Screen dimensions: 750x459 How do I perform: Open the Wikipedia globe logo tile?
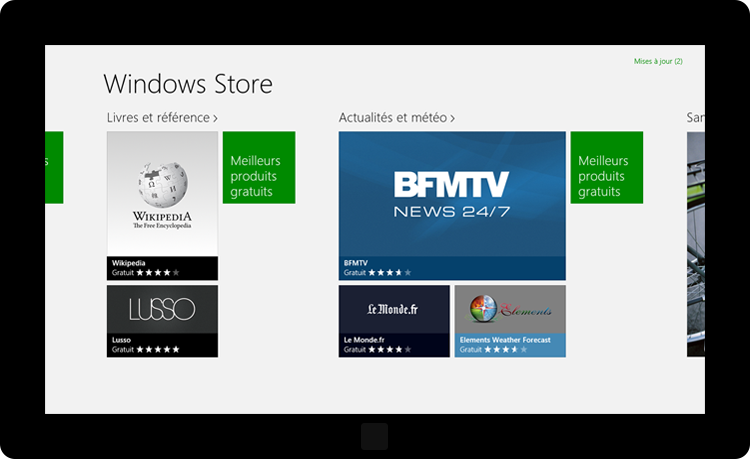[162, 193]
